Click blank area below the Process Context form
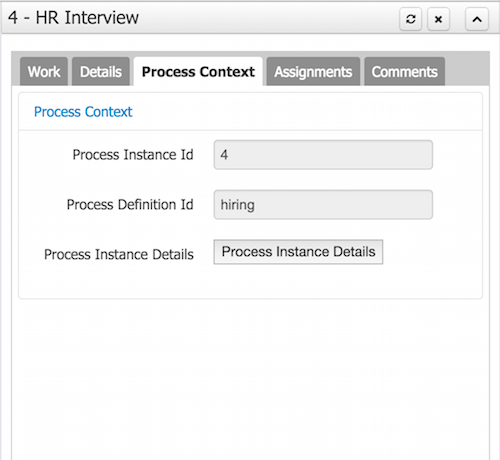The width and height of the screenshot is (500, 460). (250, 377)
